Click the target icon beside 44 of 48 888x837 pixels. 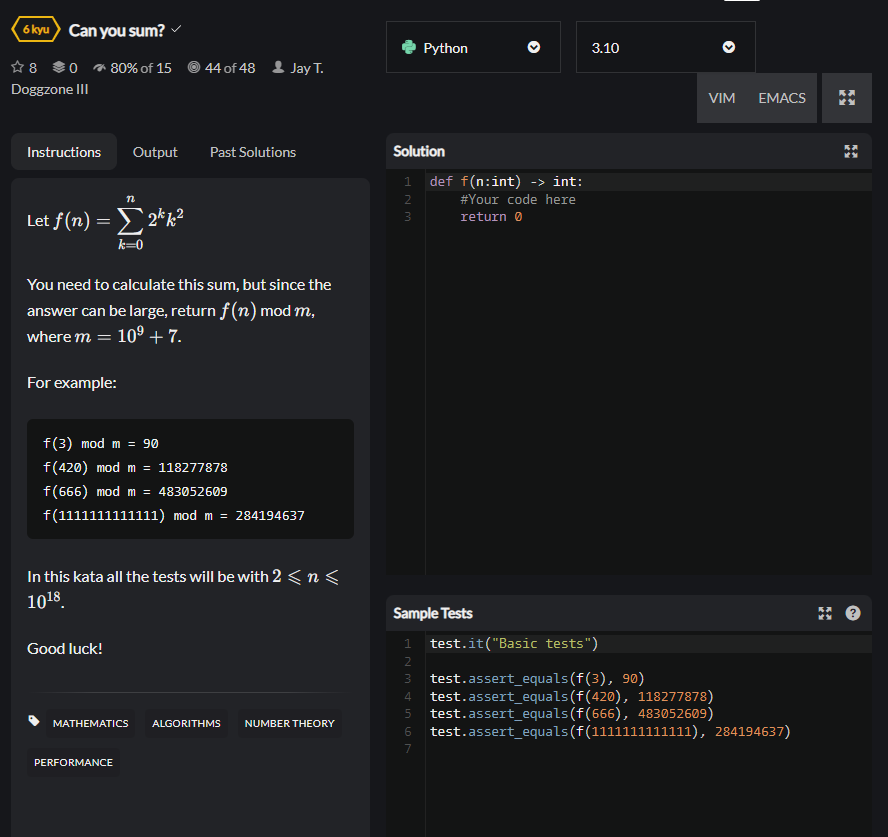click(194, 67)
